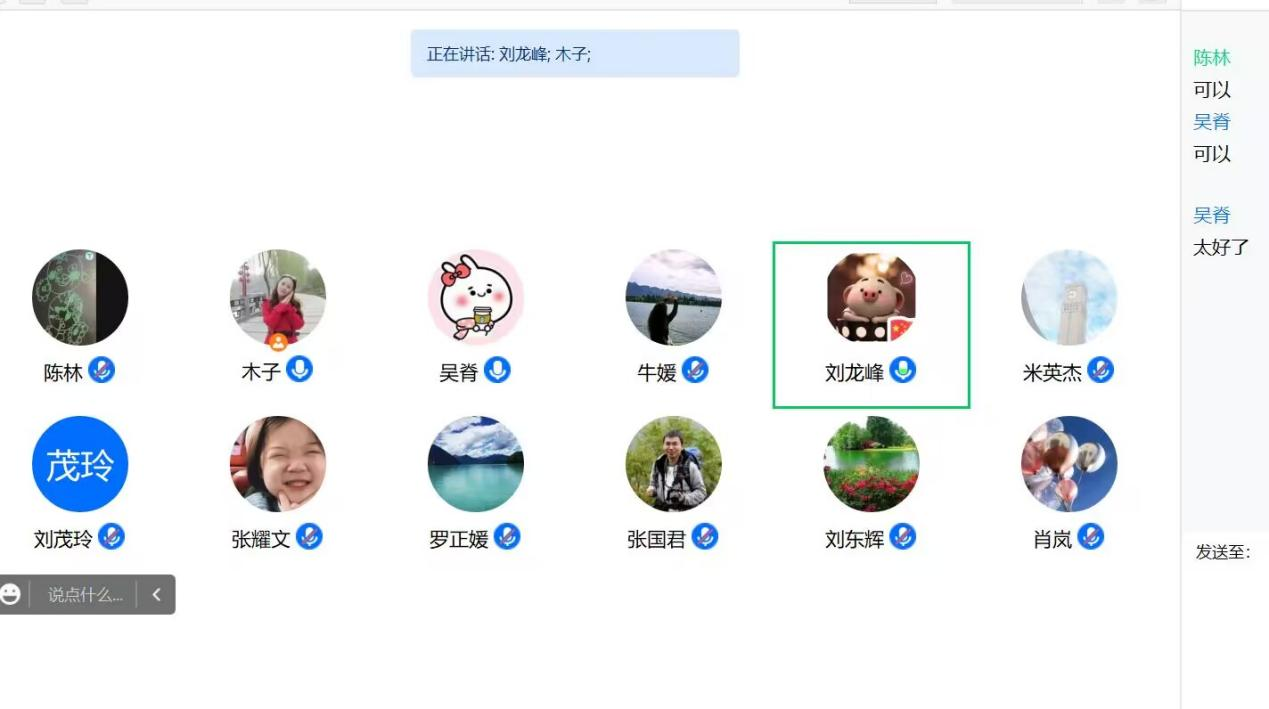Select 罗正媛's lake avatar
Screen dimensions: 1269x709
[x=476, y=464]
